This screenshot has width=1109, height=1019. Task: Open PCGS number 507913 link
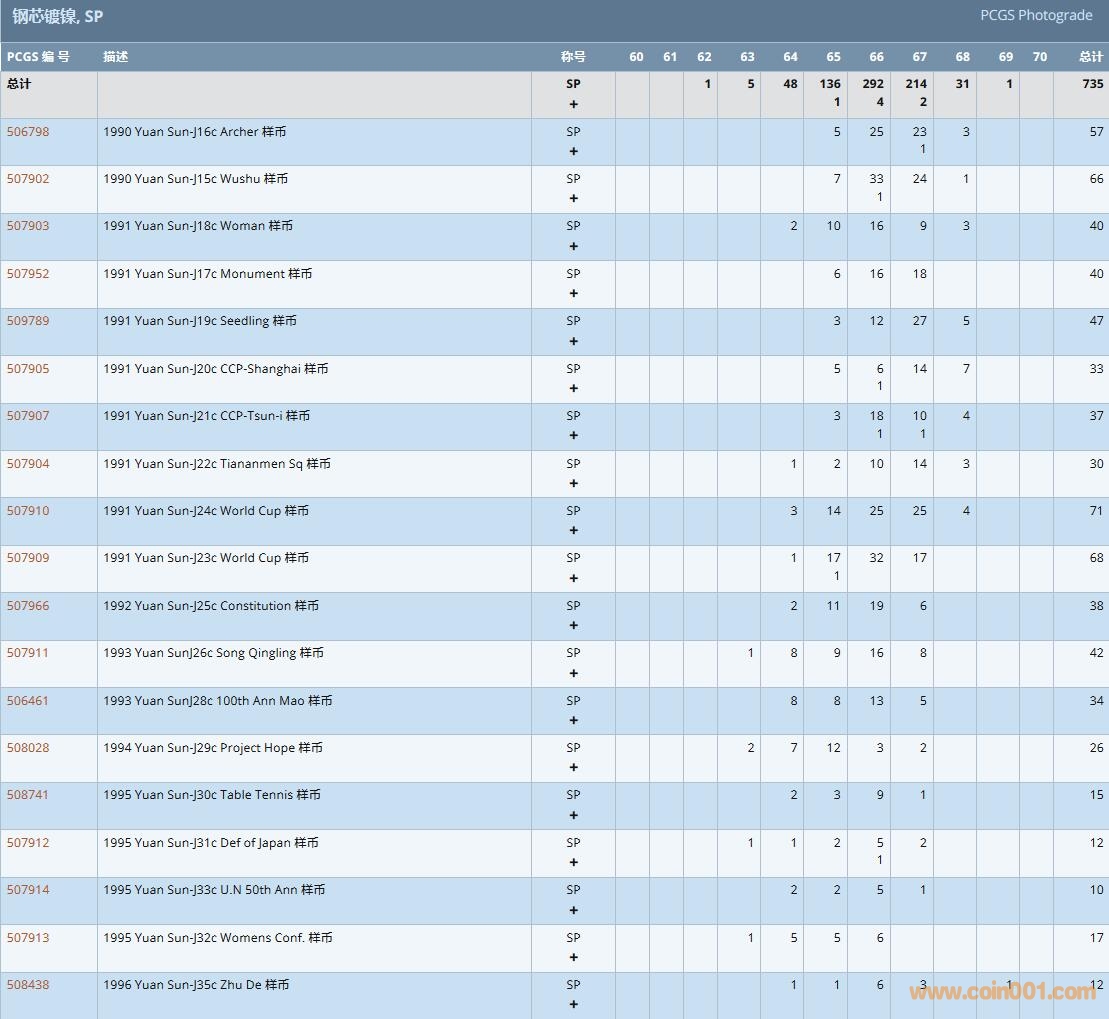point(28,938)
